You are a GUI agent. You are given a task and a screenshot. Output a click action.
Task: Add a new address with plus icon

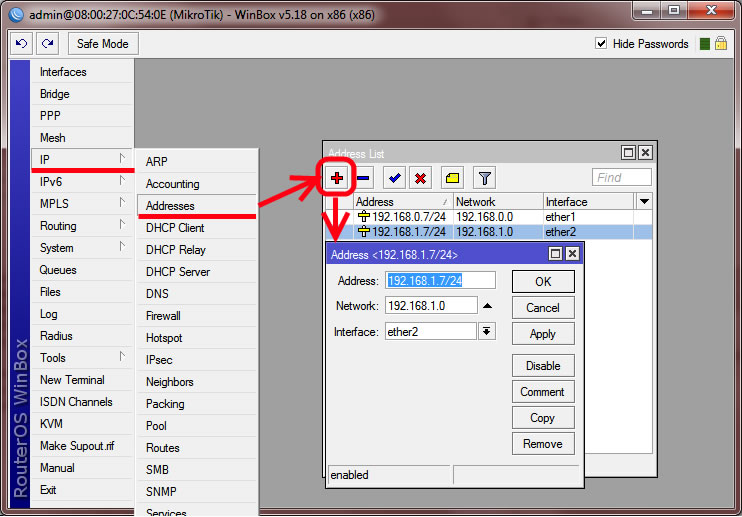[x=336, y=178]
